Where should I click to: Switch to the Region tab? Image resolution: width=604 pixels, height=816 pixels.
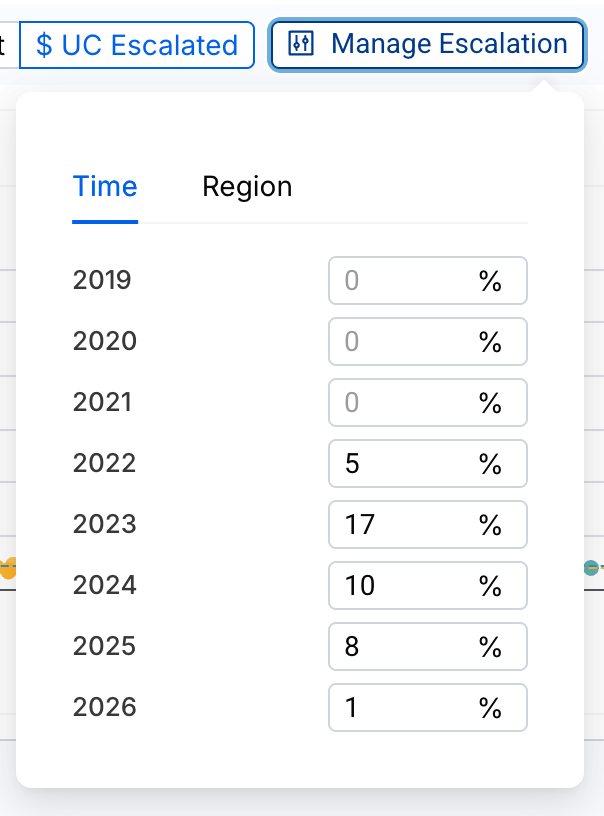247,186
